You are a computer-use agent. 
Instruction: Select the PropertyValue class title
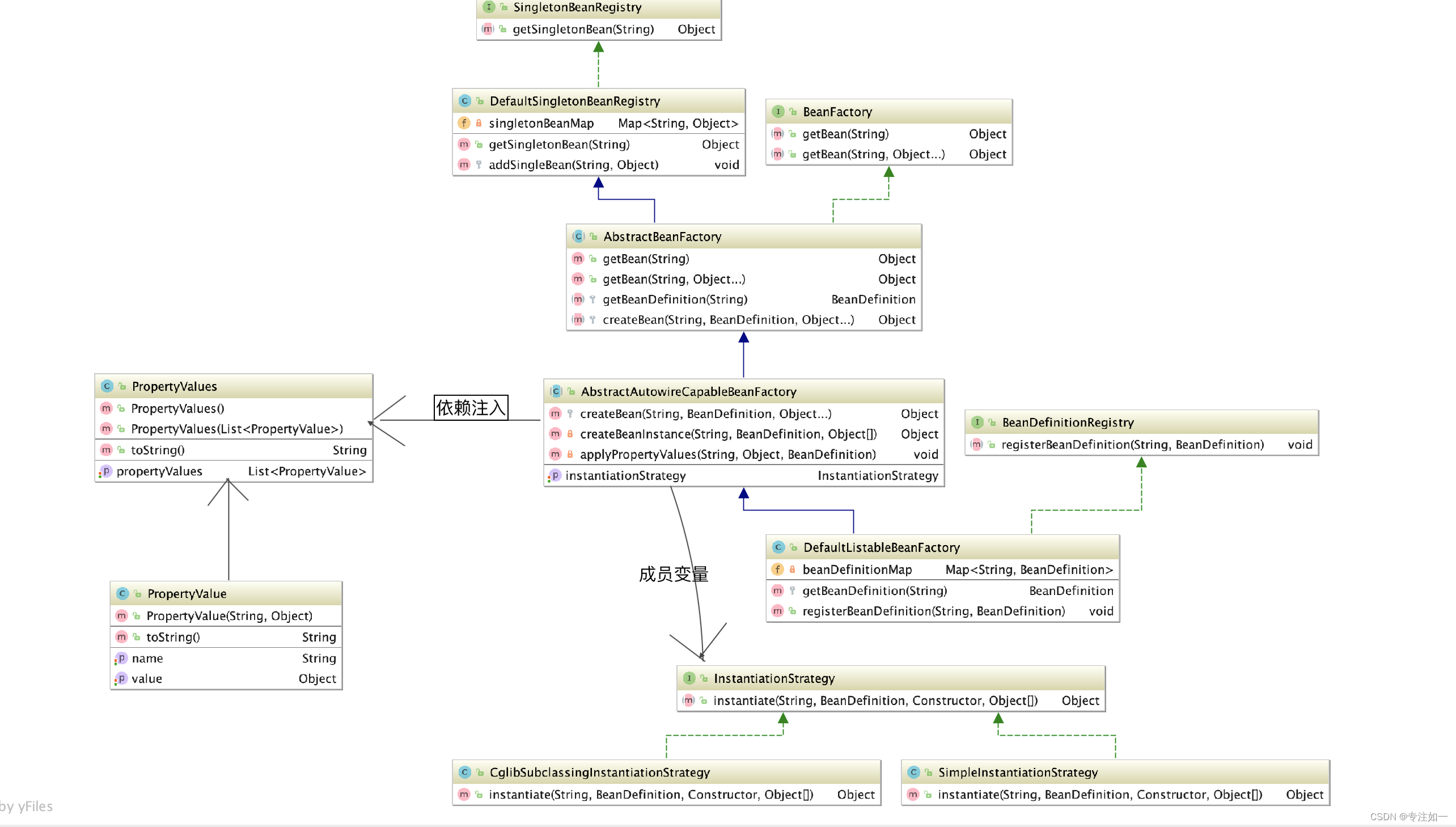pyautogui.click(x=187, y=593)
